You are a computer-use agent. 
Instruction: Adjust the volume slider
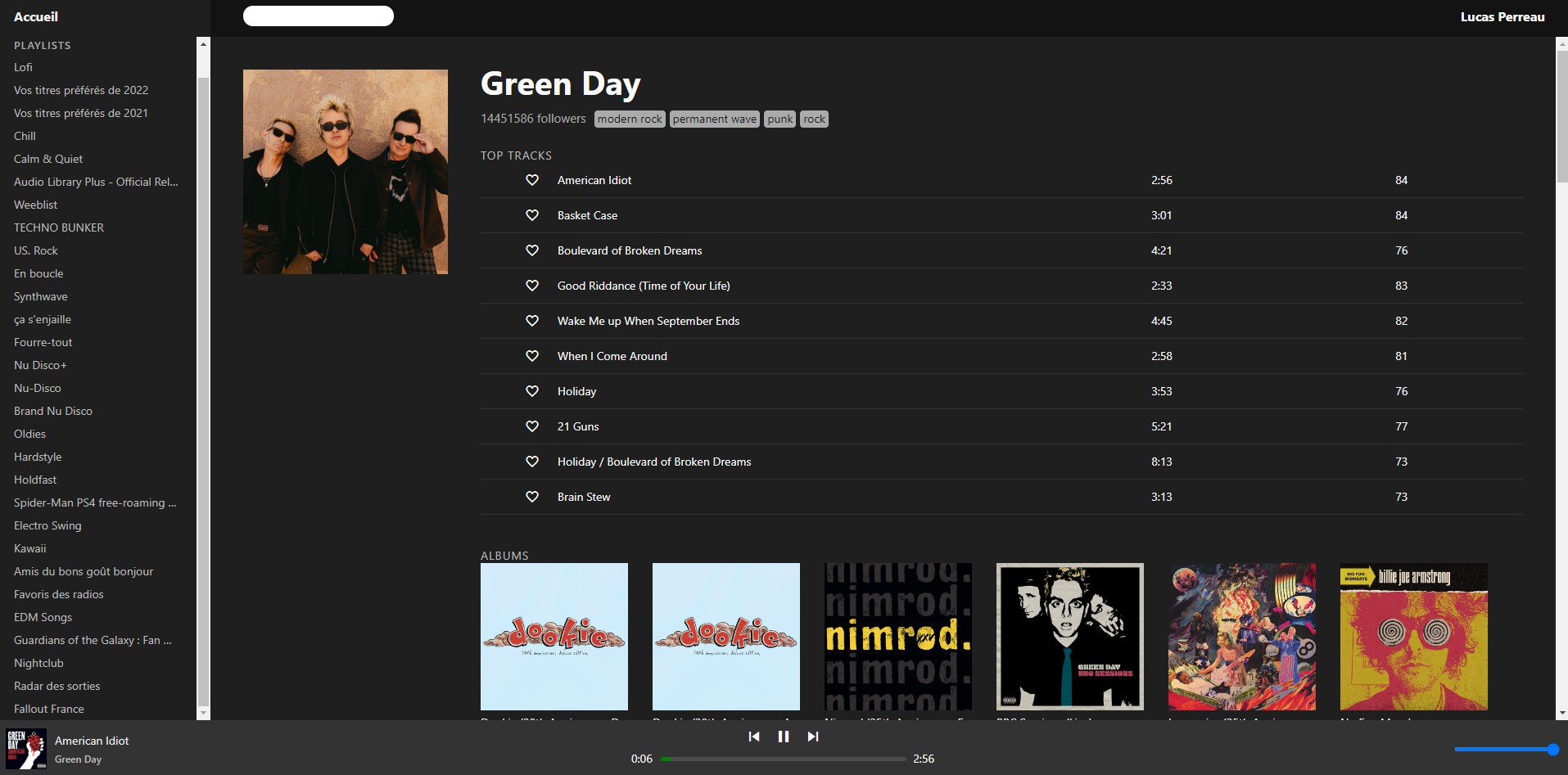click(x=1507, y=749)
